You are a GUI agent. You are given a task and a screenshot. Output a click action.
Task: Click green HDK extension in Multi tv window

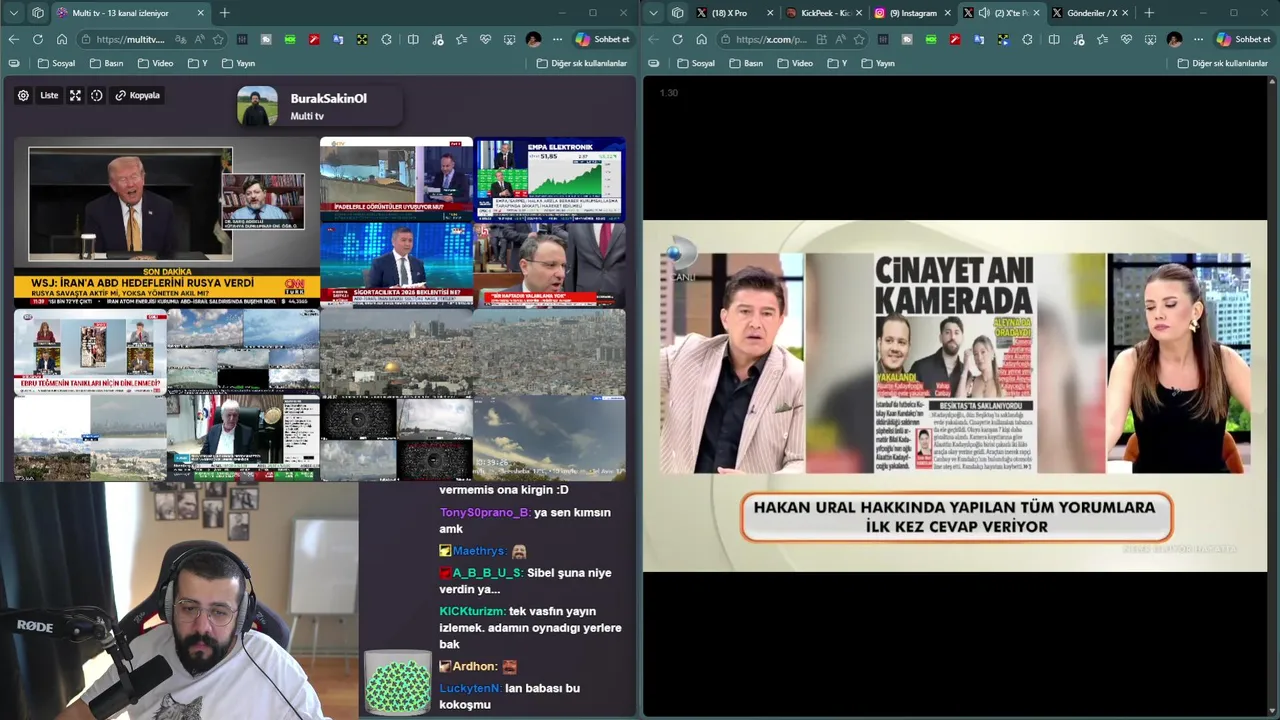(x=290, y=39)
